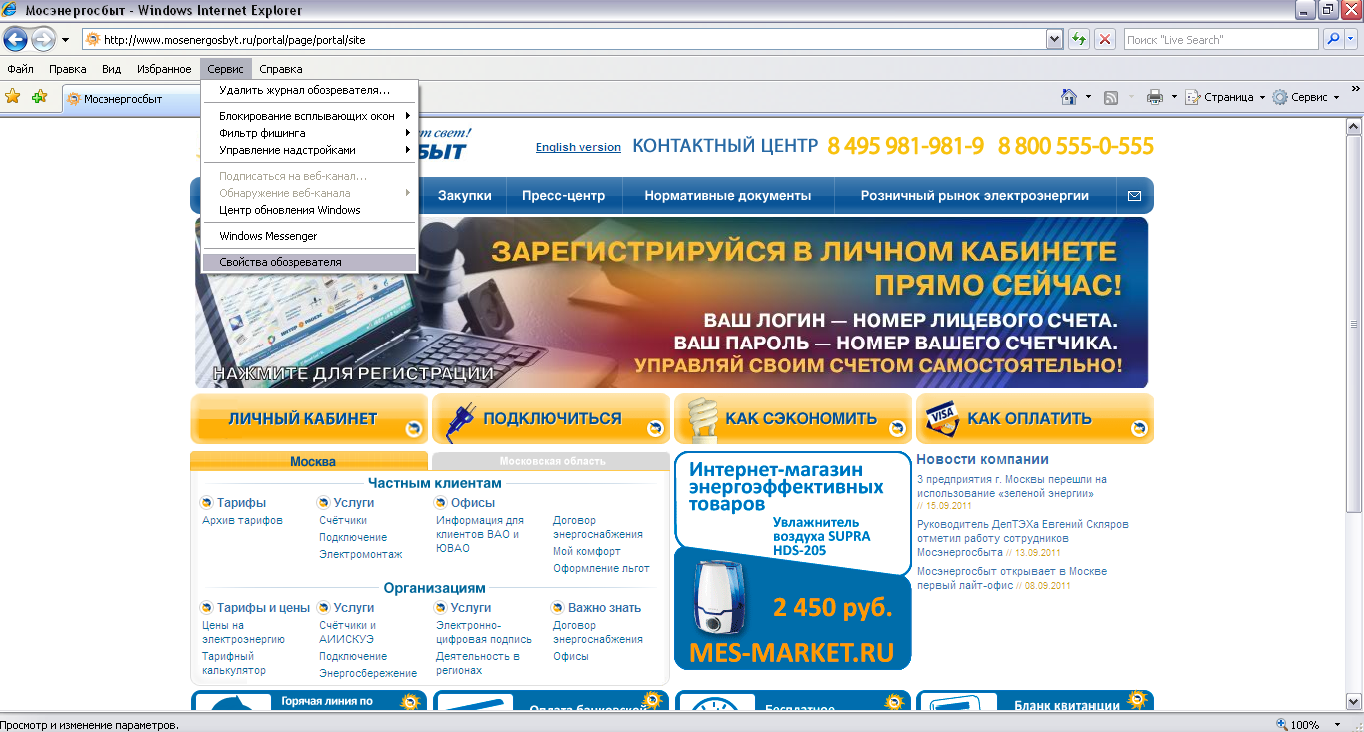Open the Избранное menu

[163, 69]
